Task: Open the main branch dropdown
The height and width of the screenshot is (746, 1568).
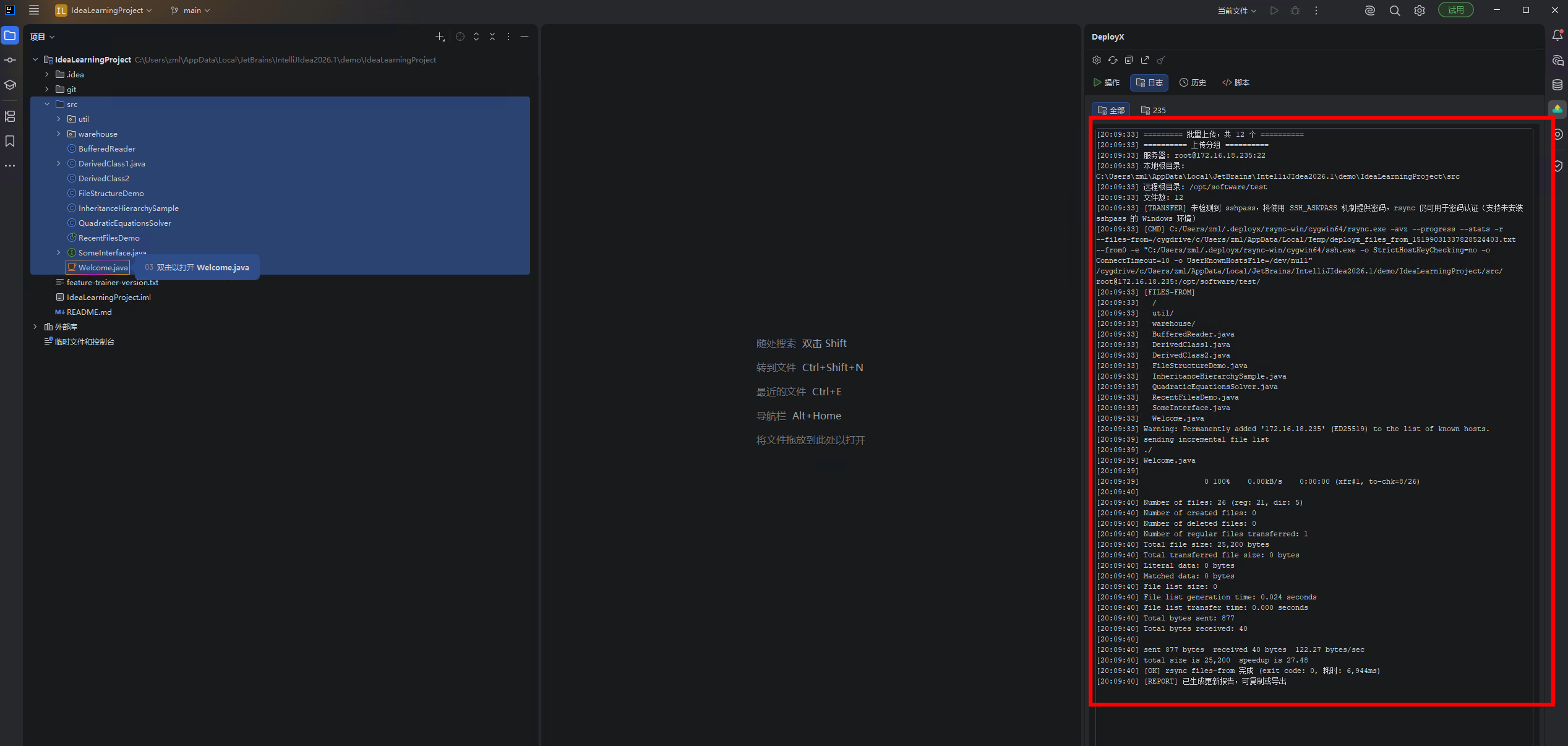Action: click(191, 11)
